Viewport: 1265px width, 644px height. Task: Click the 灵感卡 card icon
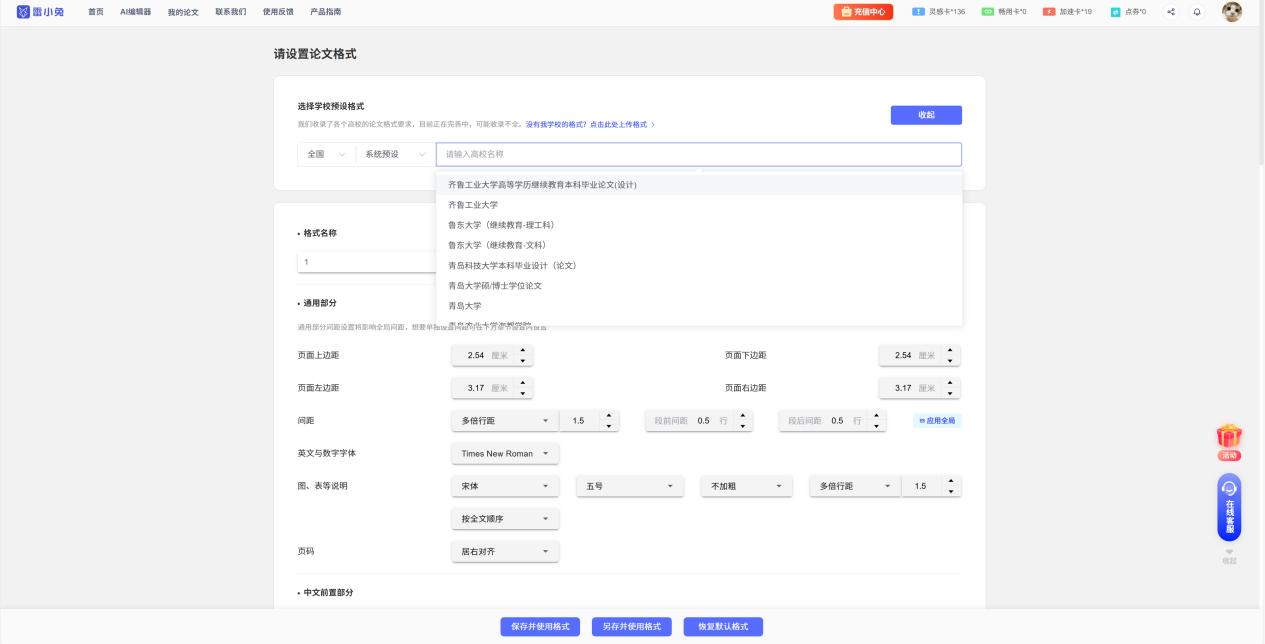point(918,12)
